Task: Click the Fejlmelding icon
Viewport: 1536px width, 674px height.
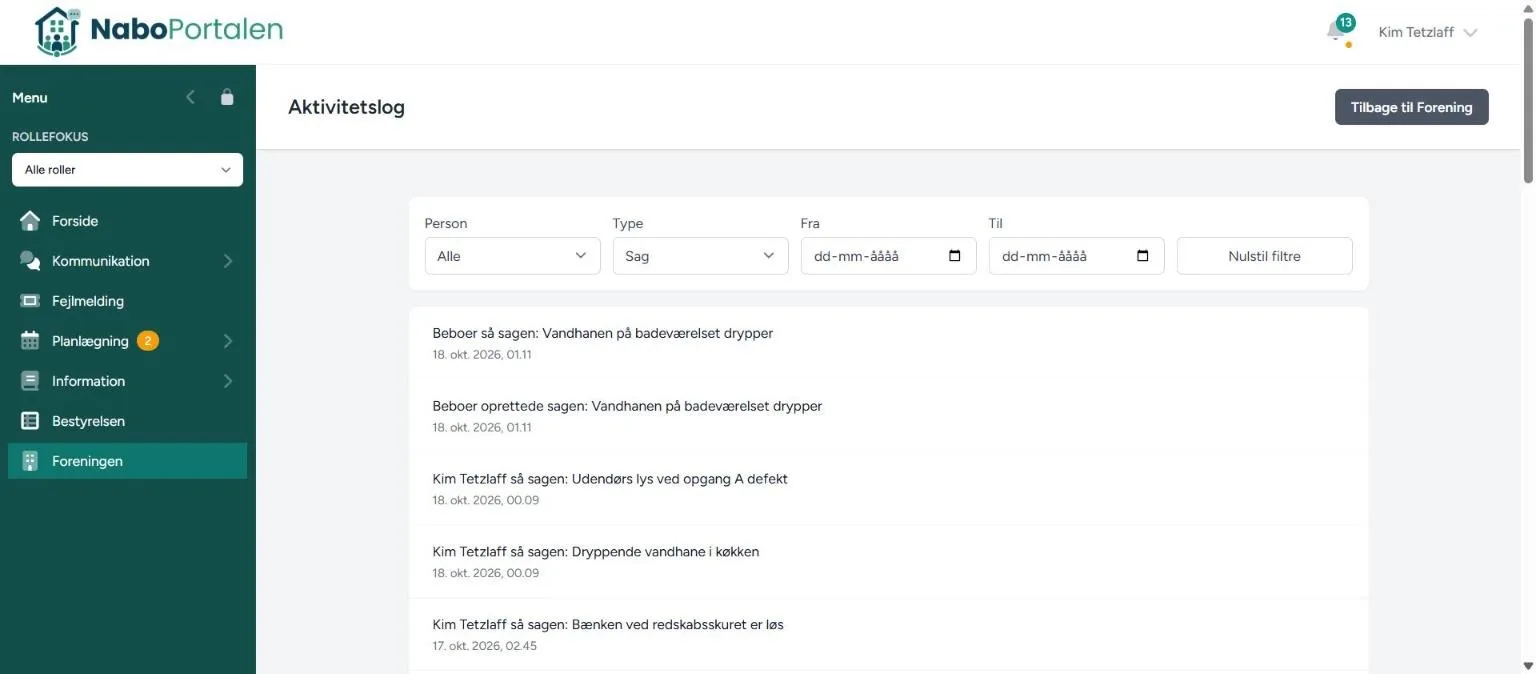Action: coord(30,301)
